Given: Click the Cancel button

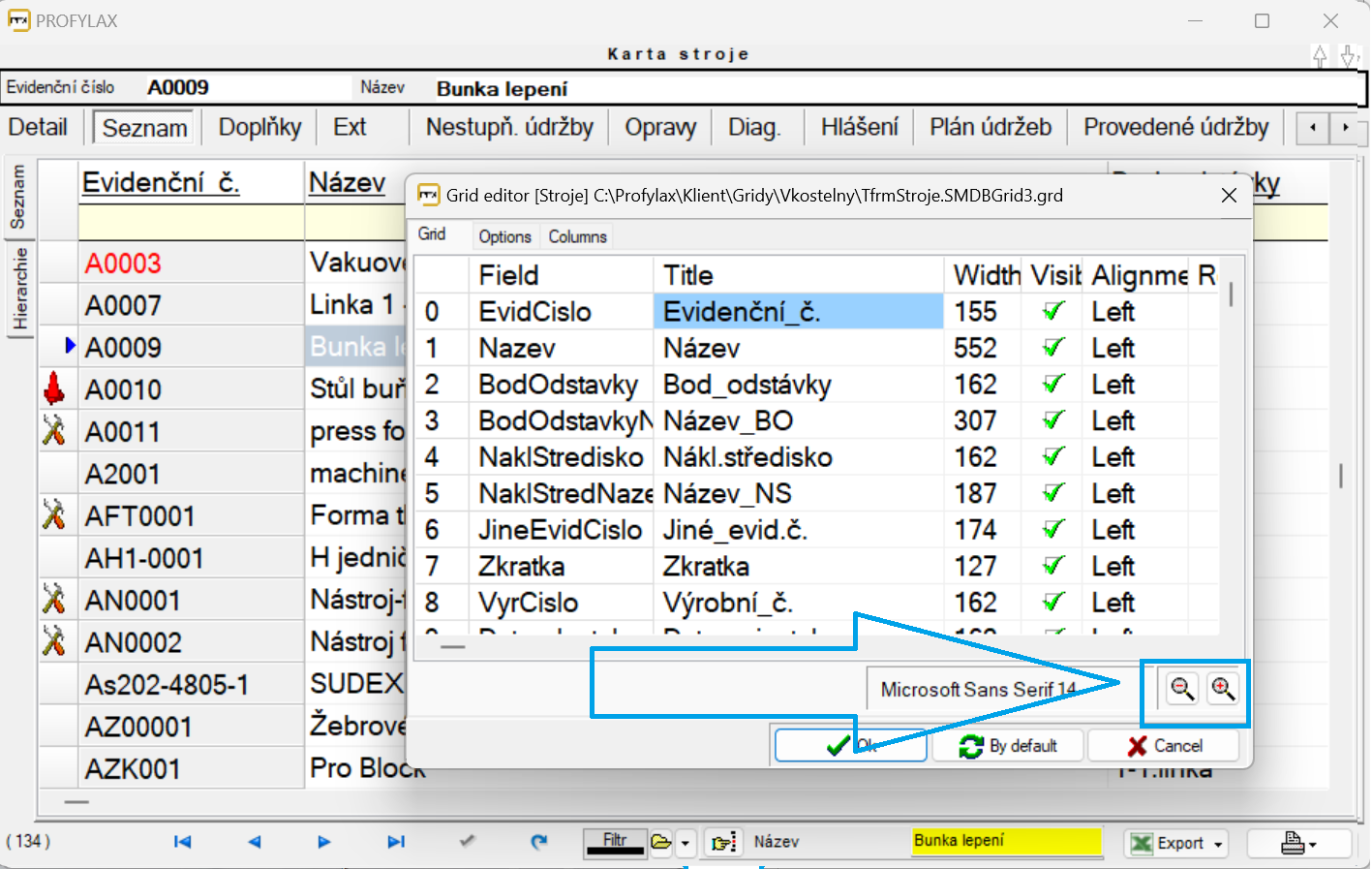Looking at the screenshot, I should tap(1164, 746).
